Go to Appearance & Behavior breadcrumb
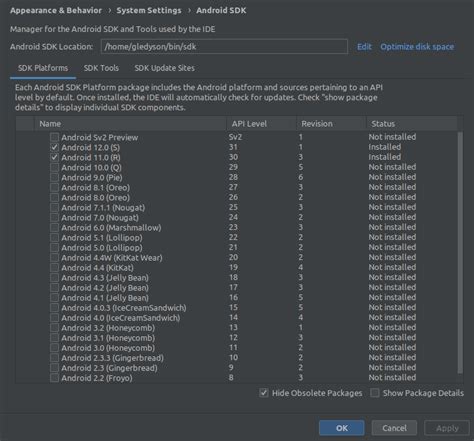This screenshot has width=474, height=441. (x=56, y=10)
